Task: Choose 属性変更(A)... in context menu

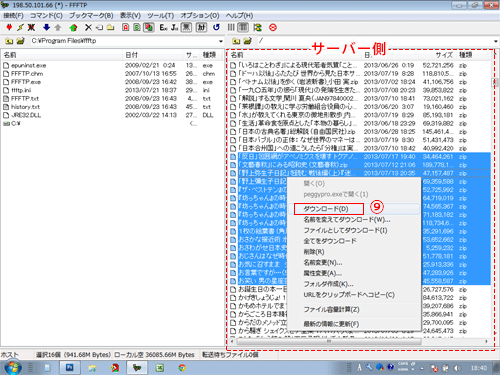Action: tap(353, 273)
